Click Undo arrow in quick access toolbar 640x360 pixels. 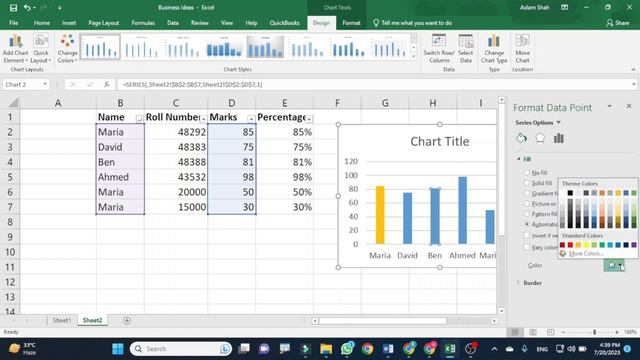tap(27, 8)
